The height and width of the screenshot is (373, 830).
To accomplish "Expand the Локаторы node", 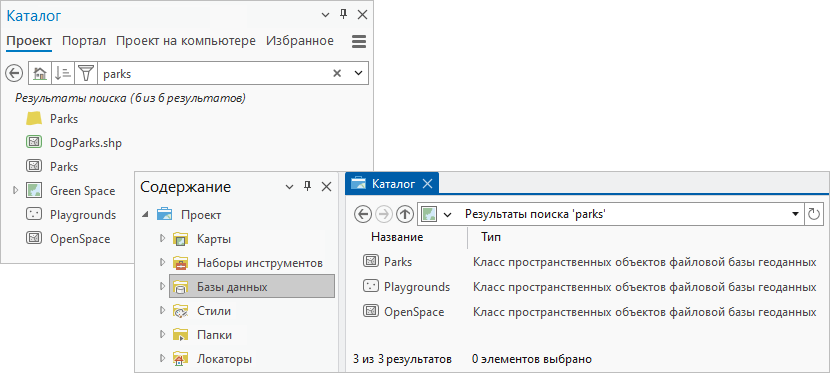I will [163, 359].
